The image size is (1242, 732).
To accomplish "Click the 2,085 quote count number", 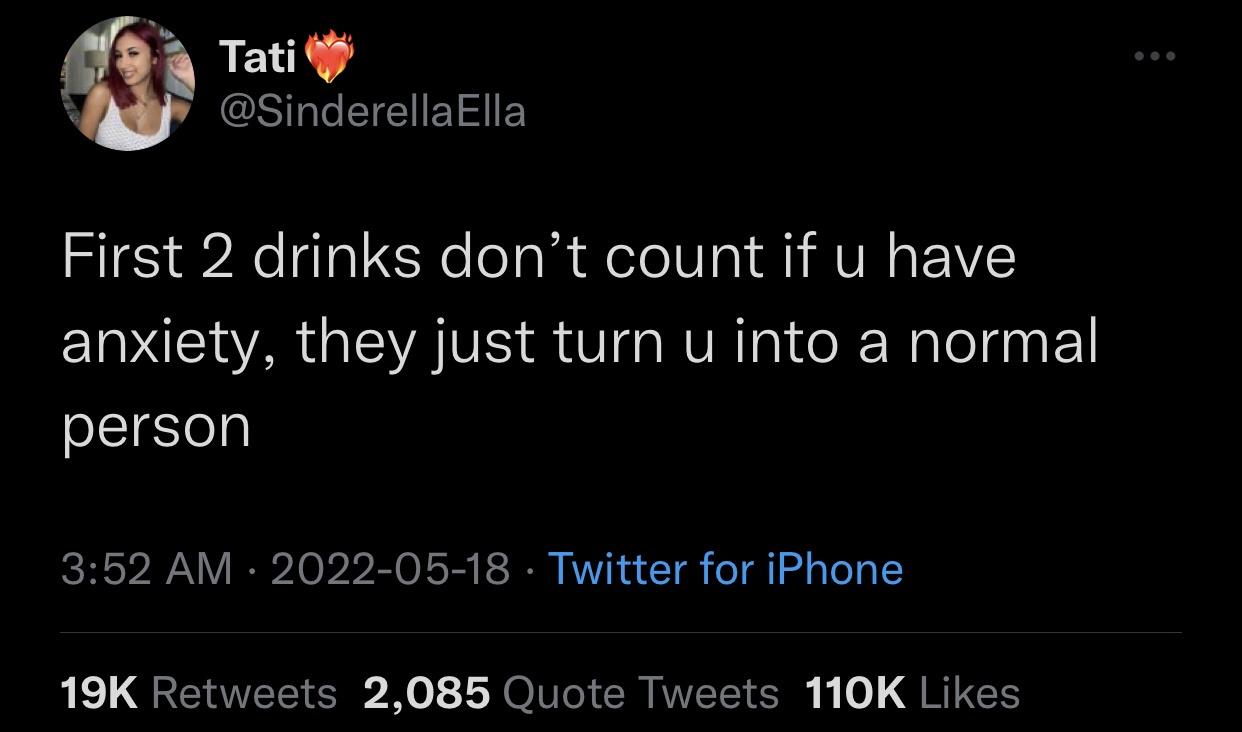I will pos(427,693).
